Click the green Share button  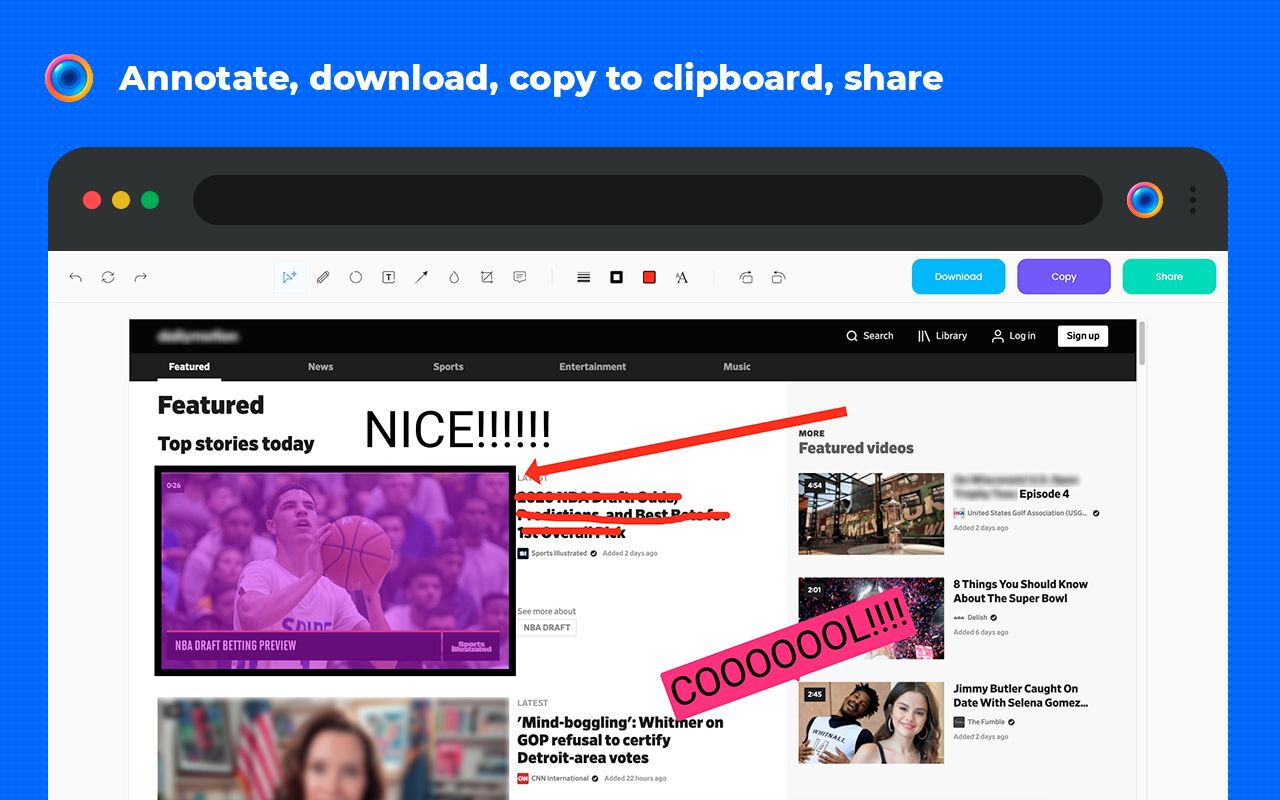[x=1169, y=277]
